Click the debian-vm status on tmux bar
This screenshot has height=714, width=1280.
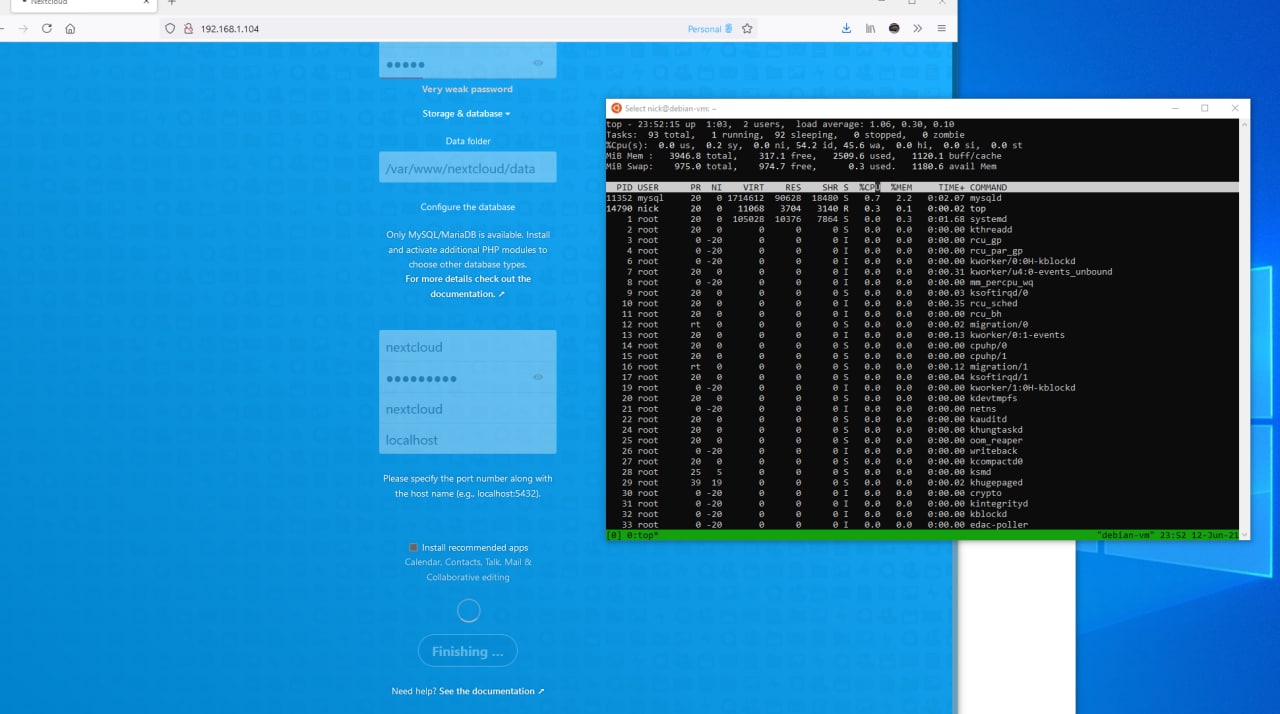[x=1126, y=535]
